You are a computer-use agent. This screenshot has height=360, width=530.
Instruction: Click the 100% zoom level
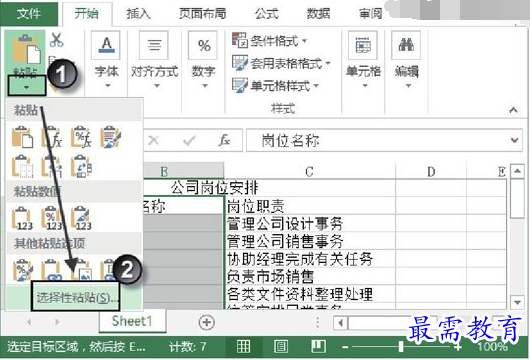click(492, 346)
